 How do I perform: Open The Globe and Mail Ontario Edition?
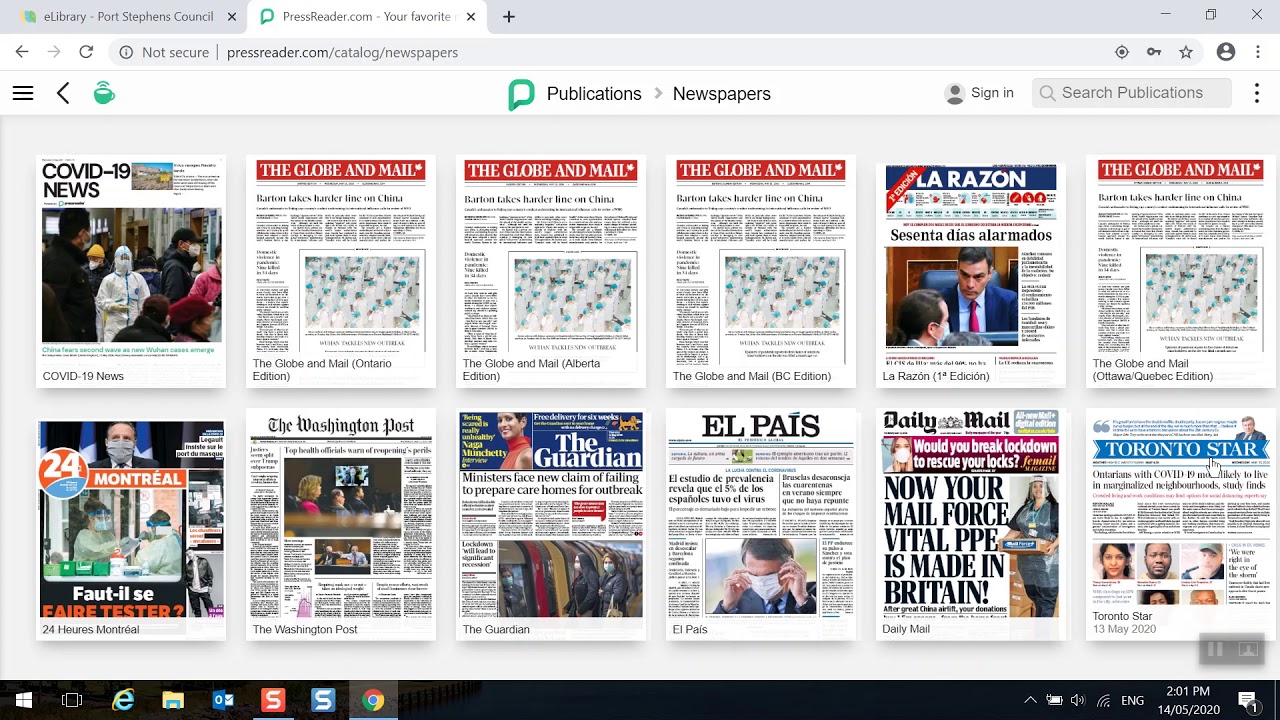(341, 271)
